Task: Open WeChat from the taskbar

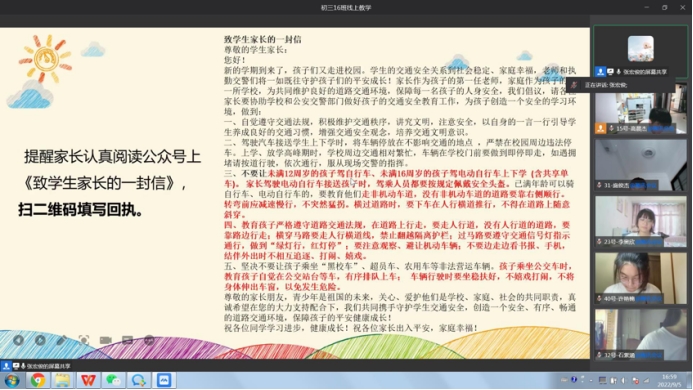Action: point(113,380)
